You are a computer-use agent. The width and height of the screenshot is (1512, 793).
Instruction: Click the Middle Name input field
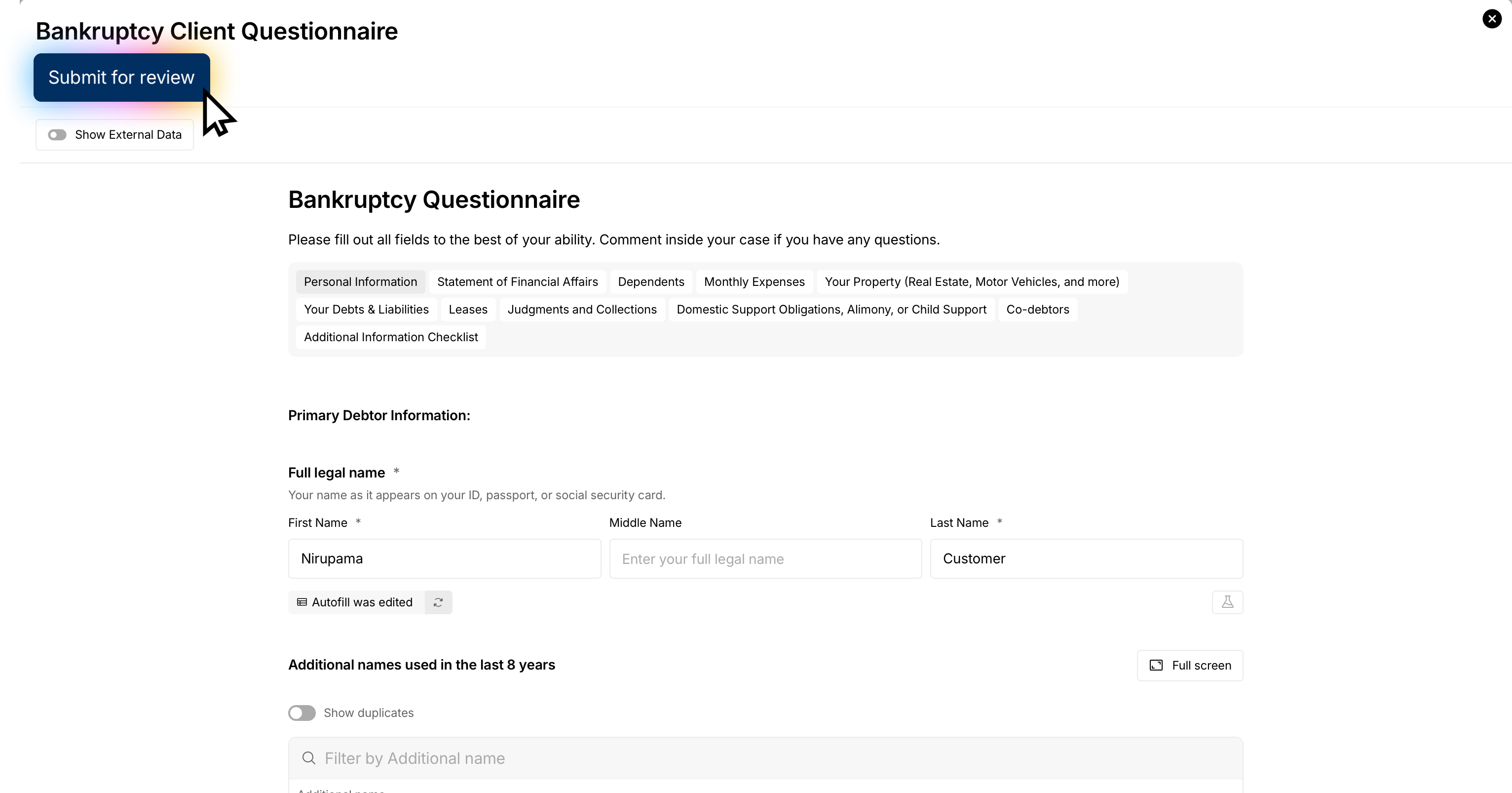pyautogui.click(x=765, y=558)
